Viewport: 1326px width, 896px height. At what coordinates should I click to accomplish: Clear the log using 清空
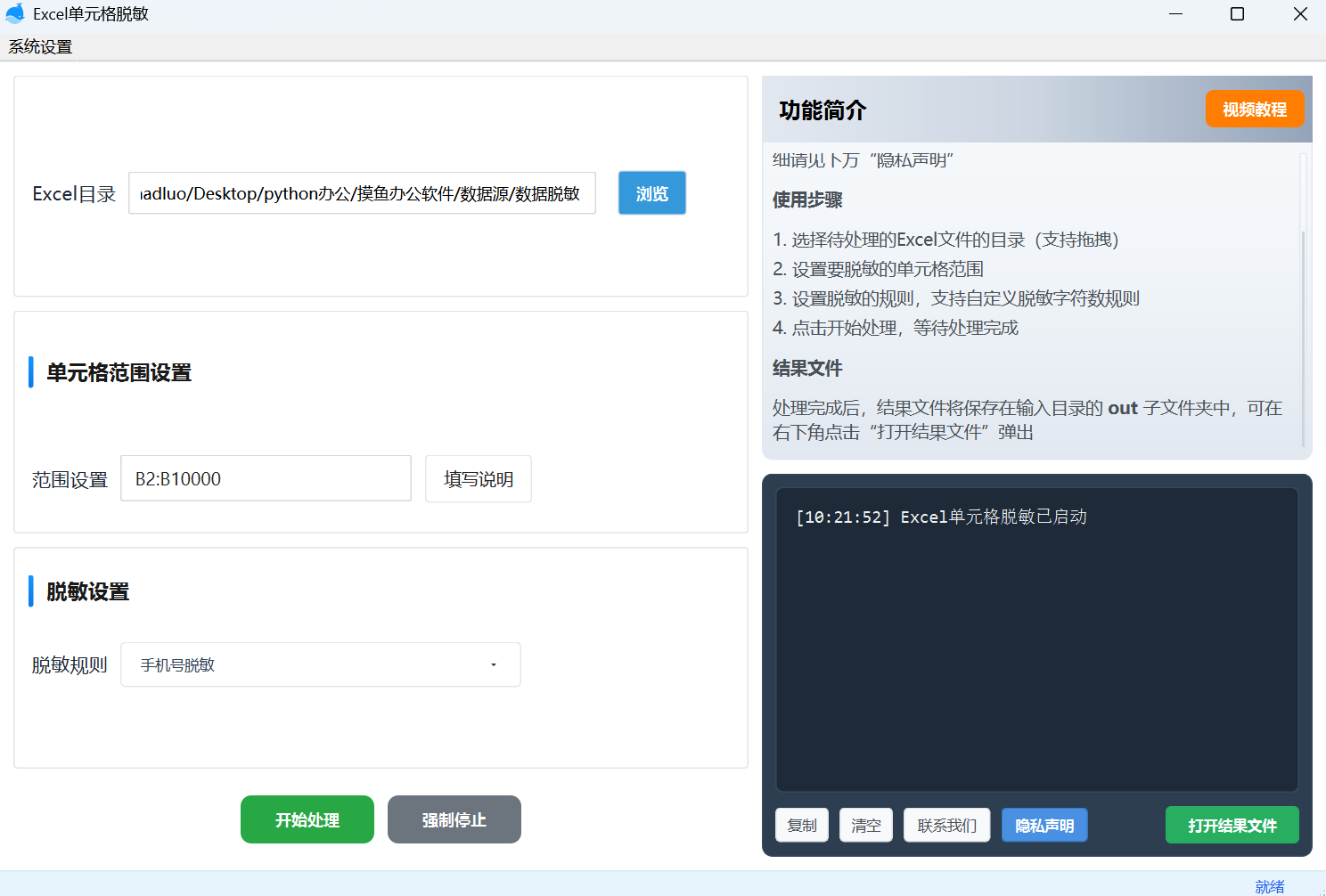pos(865,825)
